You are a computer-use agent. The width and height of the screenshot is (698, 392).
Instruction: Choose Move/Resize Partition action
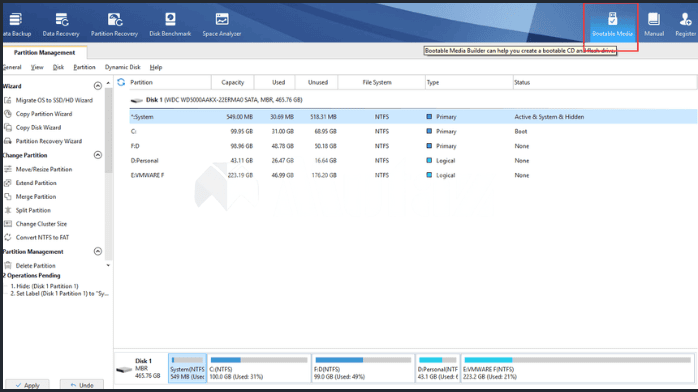point(38,169)
